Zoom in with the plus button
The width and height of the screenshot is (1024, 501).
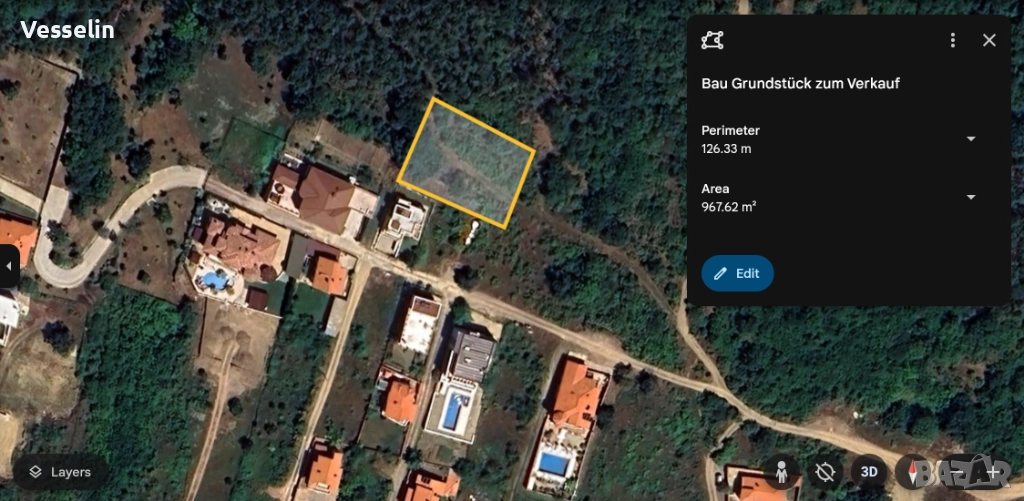tap(994, 472)
